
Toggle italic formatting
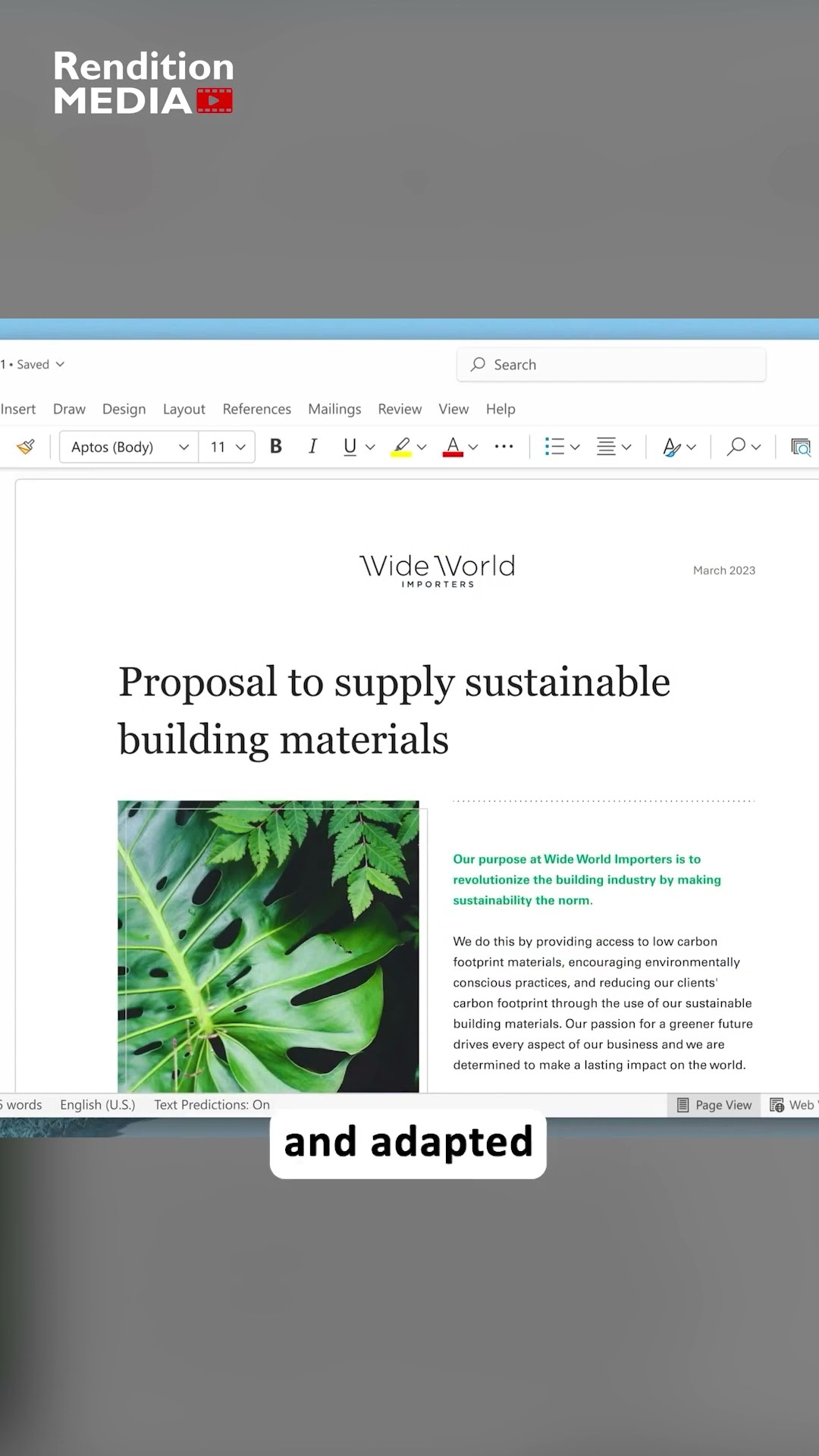[x=312, y=447]
